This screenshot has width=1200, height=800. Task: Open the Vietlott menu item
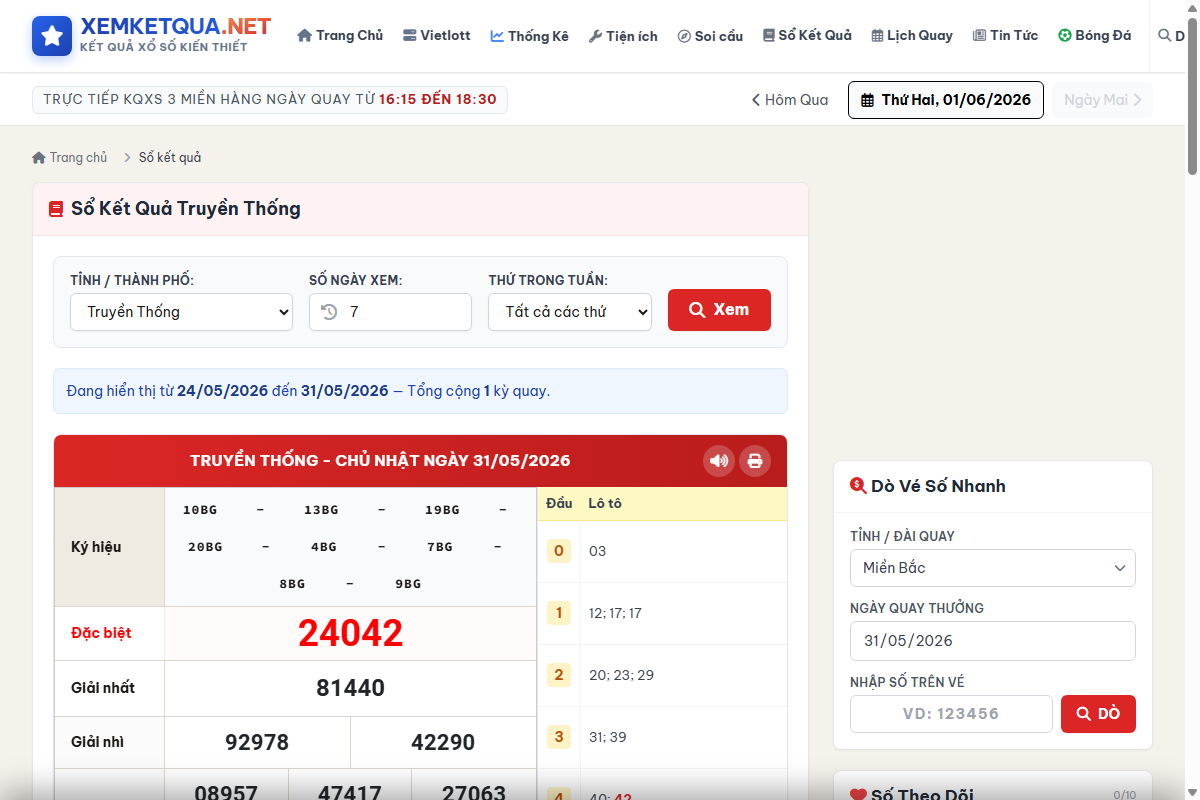[x=436, y=36]
